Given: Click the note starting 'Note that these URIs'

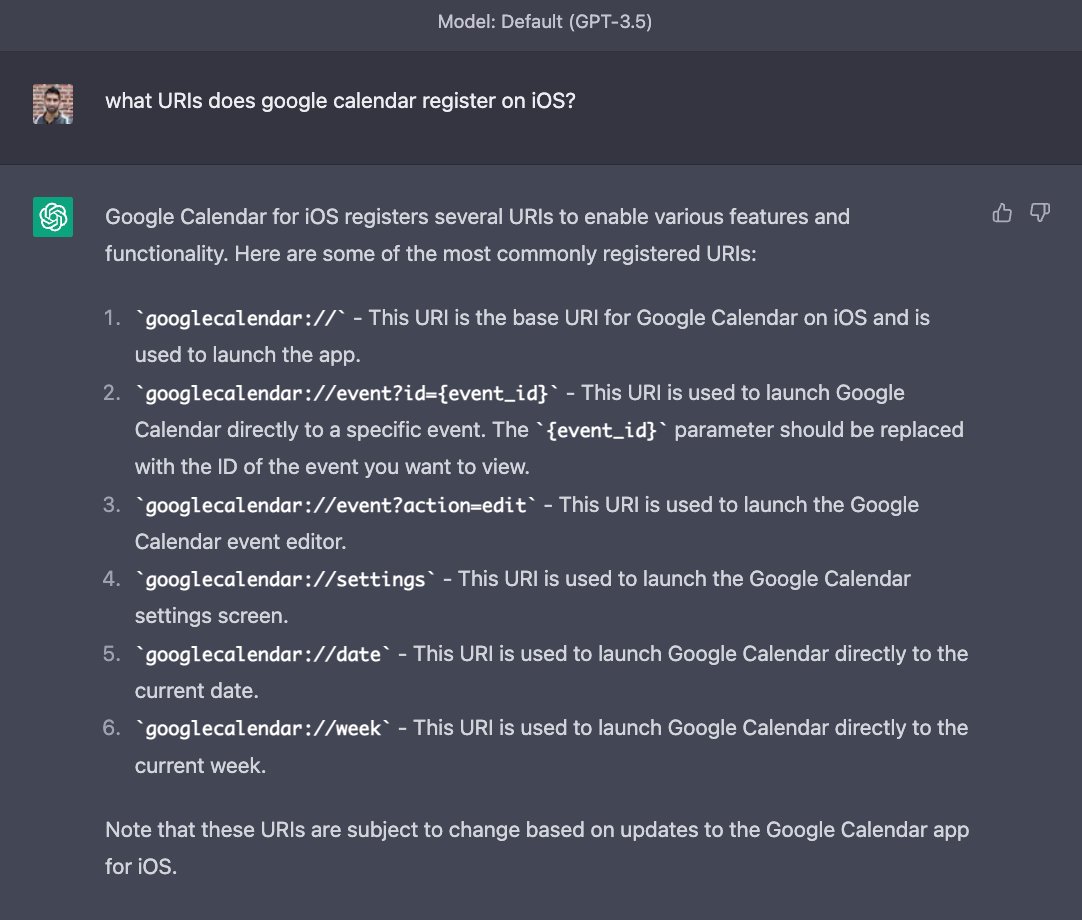Looking at the screenshot, I should (537, 848).
